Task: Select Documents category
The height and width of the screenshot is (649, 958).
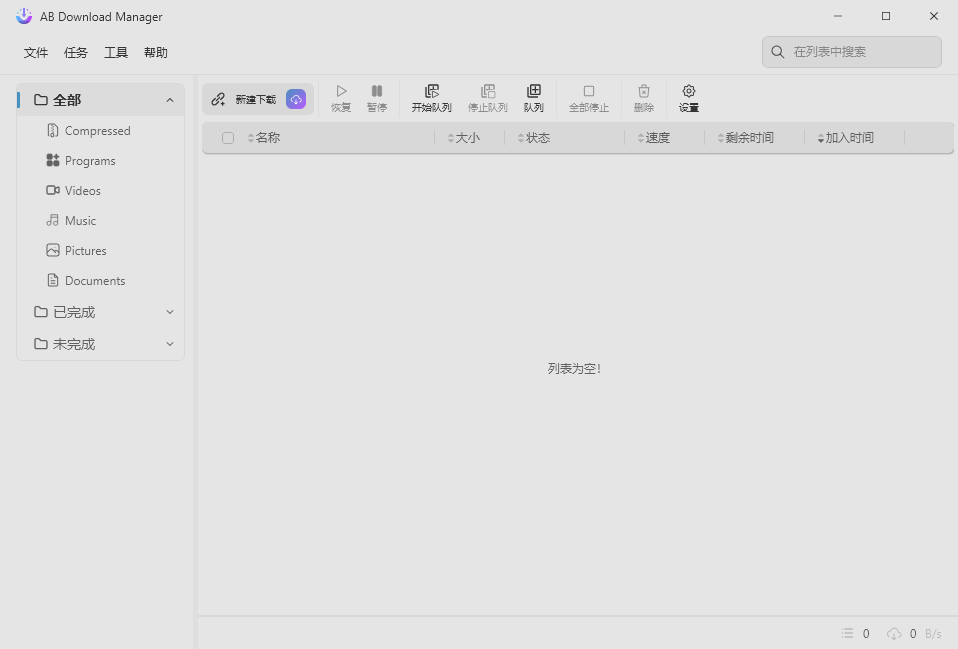Action: [101, 280]
